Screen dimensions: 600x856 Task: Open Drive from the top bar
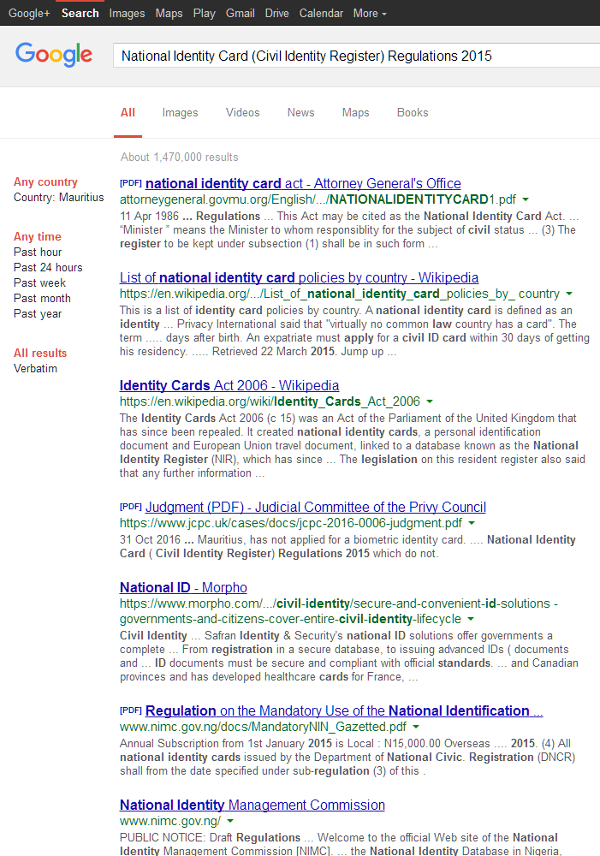277,13
